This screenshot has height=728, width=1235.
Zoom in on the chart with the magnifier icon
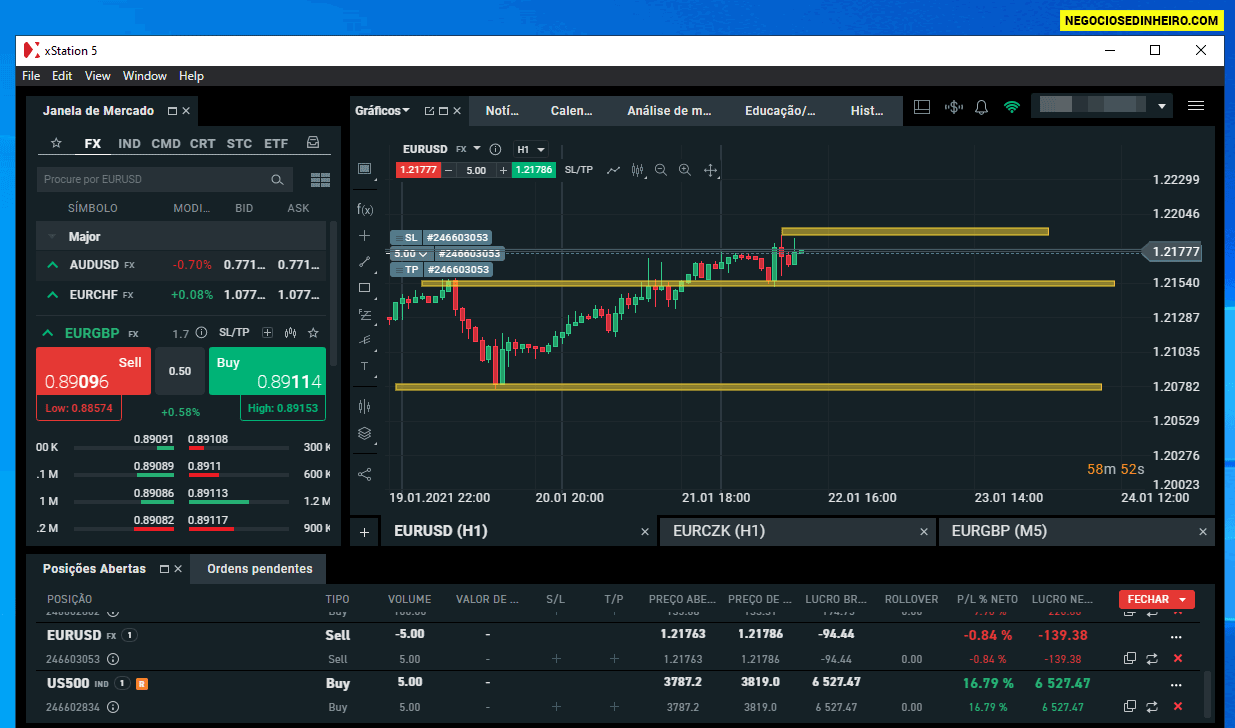(685, 170)
